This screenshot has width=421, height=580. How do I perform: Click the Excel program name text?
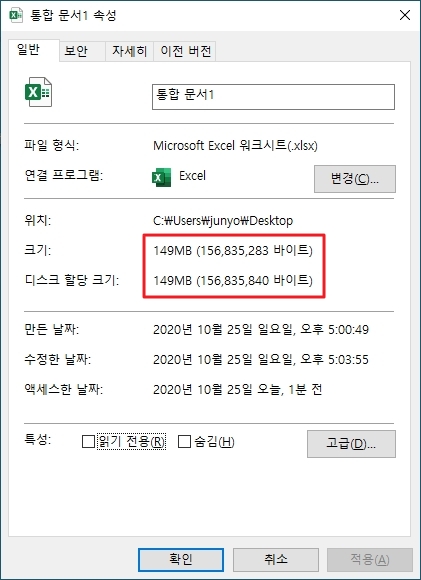[x=192, y=176]
